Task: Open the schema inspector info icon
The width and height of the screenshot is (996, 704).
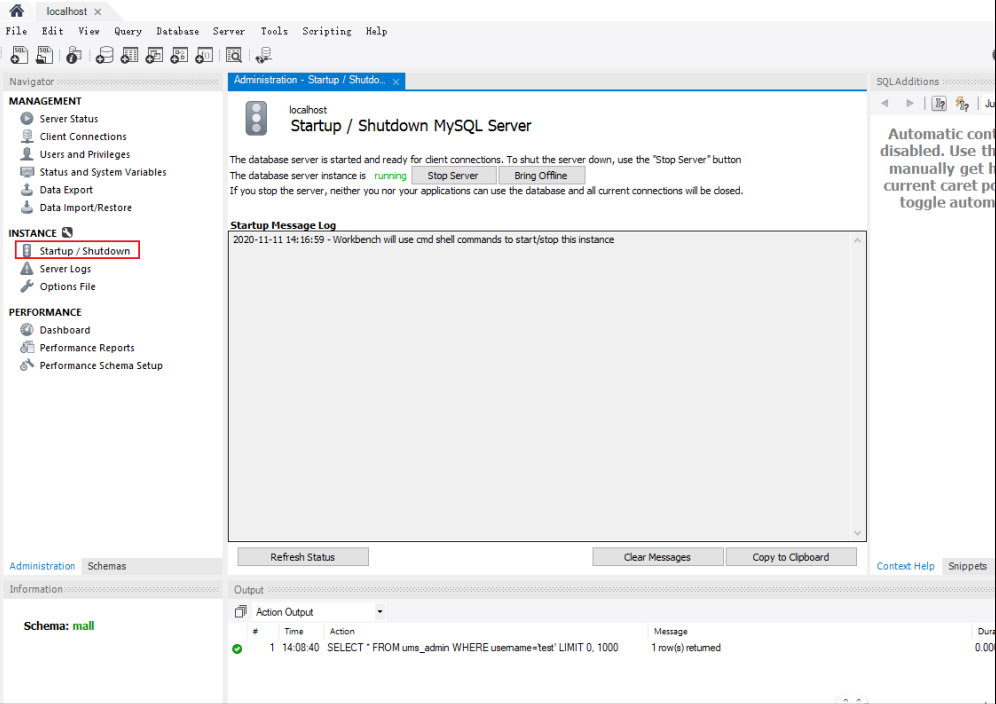Action: 74,55
